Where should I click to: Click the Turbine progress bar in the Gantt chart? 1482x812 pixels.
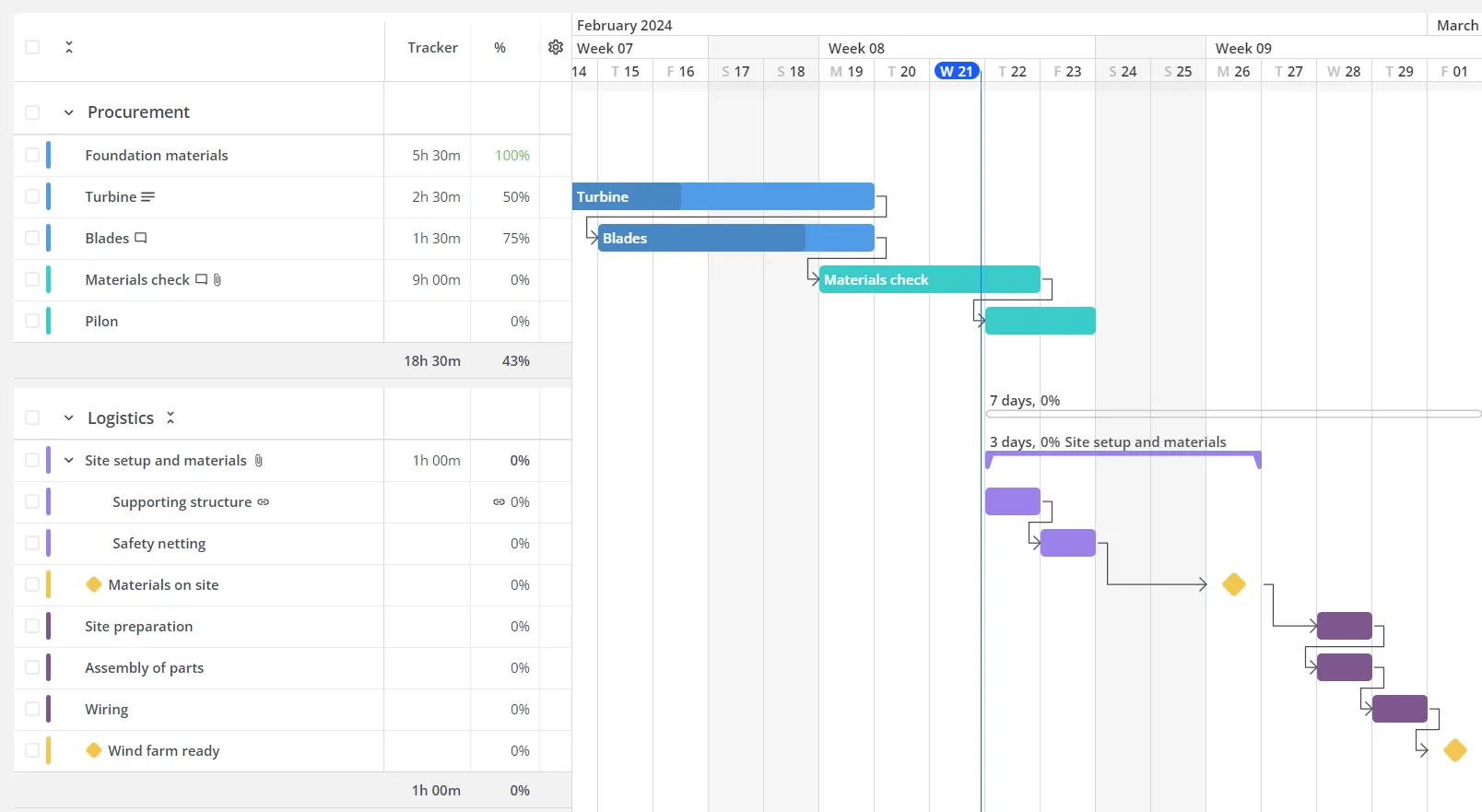[x=723, y=196]
